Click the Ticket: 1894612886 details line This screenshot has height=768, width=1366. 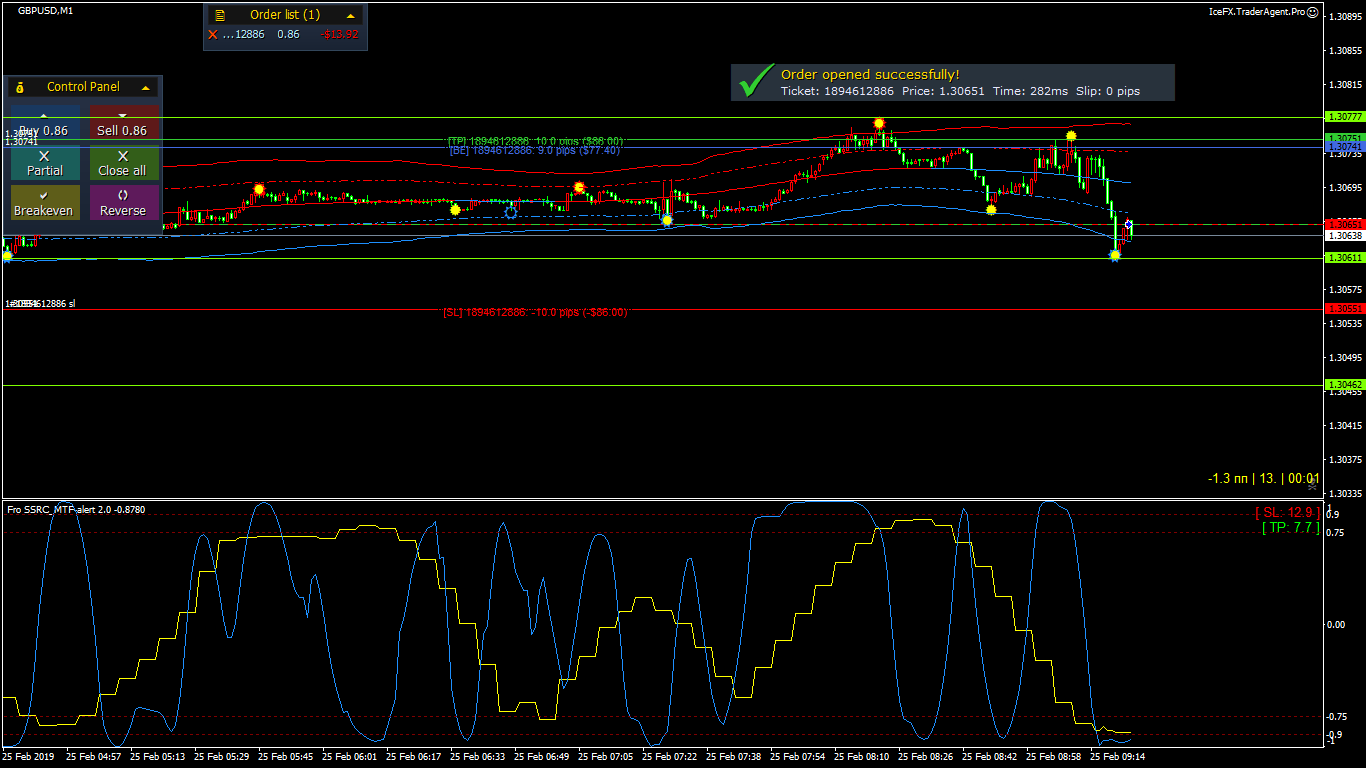click(960, 91)
